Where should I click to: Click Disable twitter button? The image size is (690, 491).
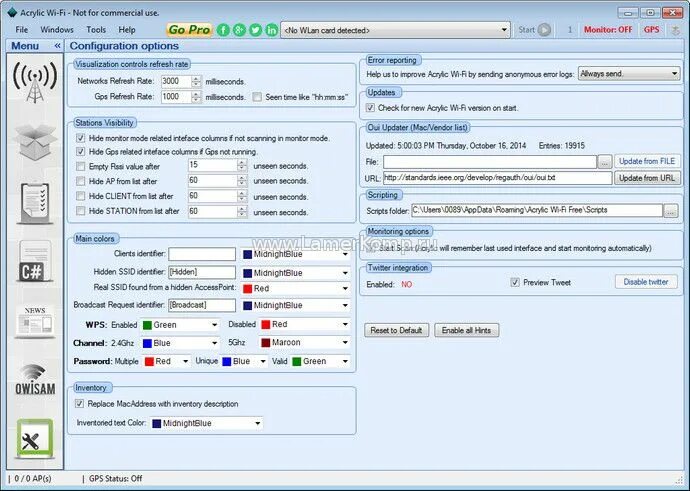pos(646,282)
